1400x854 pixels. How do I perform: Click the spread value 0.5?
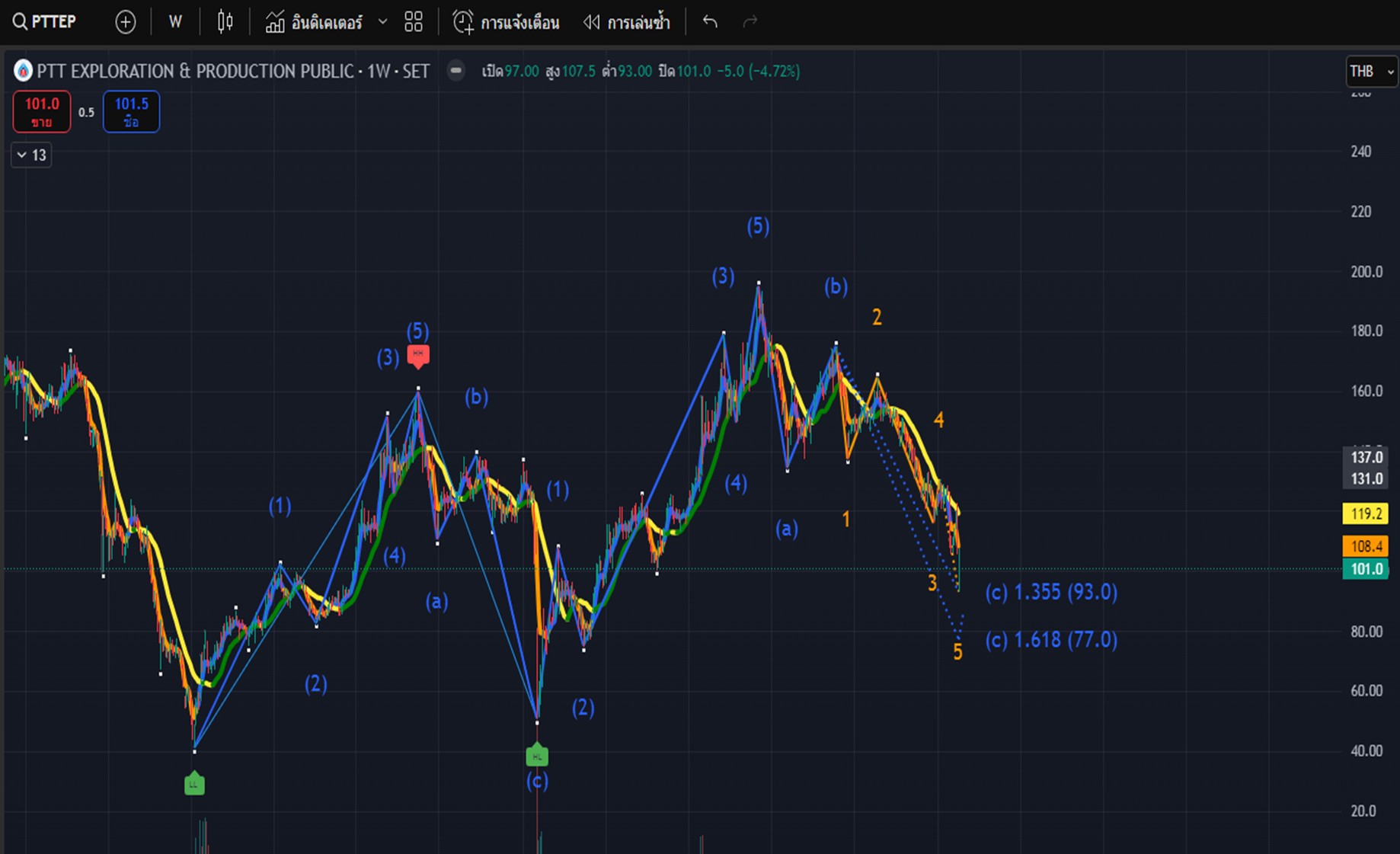point(86,112)
